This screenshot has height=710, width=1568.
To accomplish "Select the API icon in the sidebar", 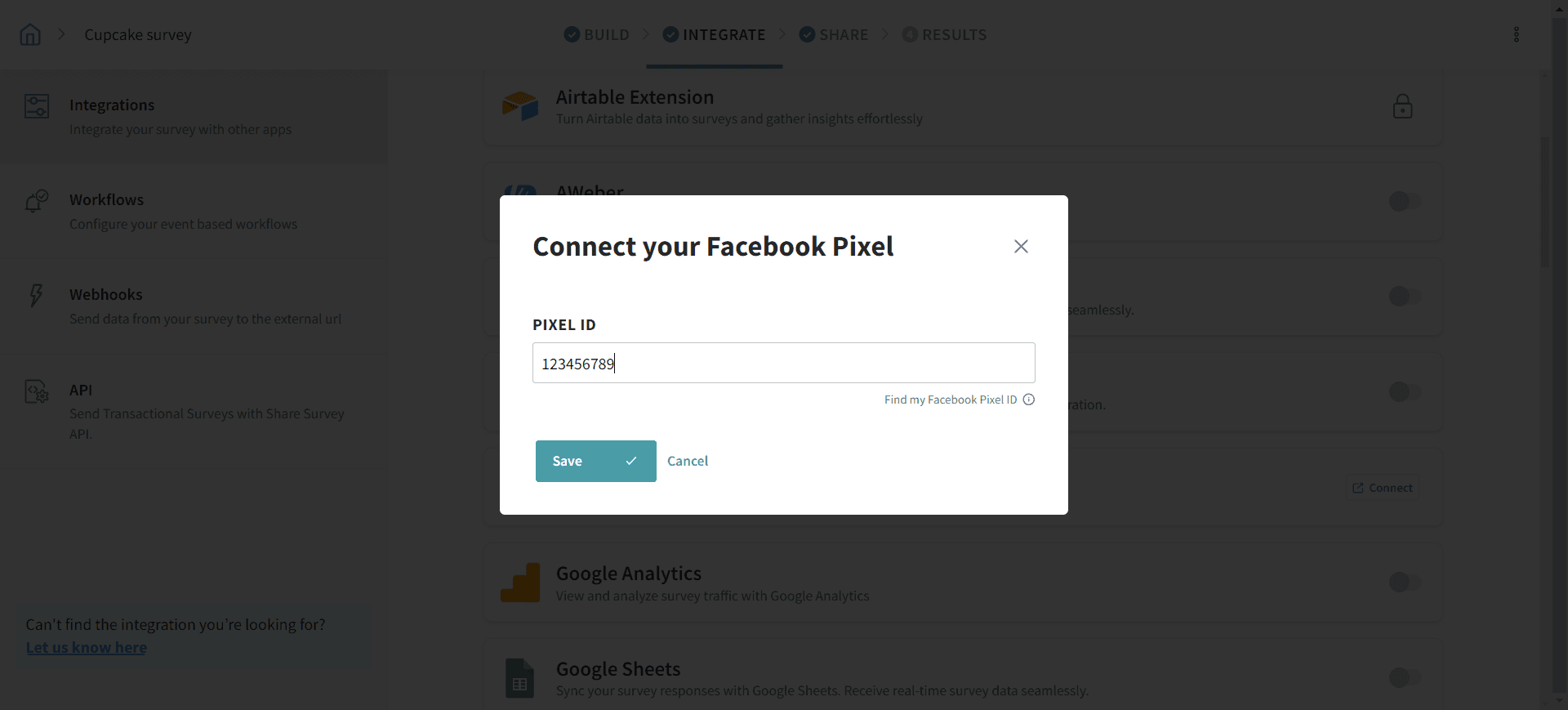I will pos(35,392).
